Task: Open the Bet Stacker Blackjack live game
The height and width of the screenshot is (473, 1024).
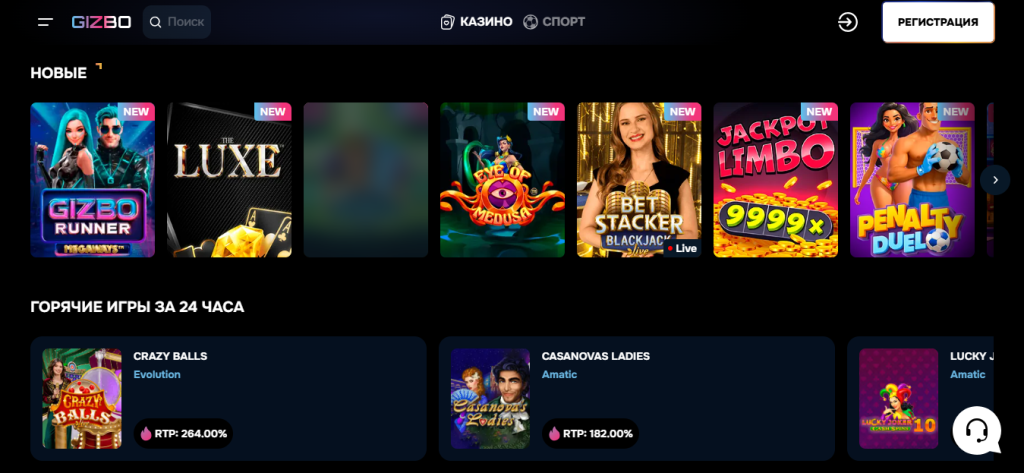Action: (x=639, y=180)
